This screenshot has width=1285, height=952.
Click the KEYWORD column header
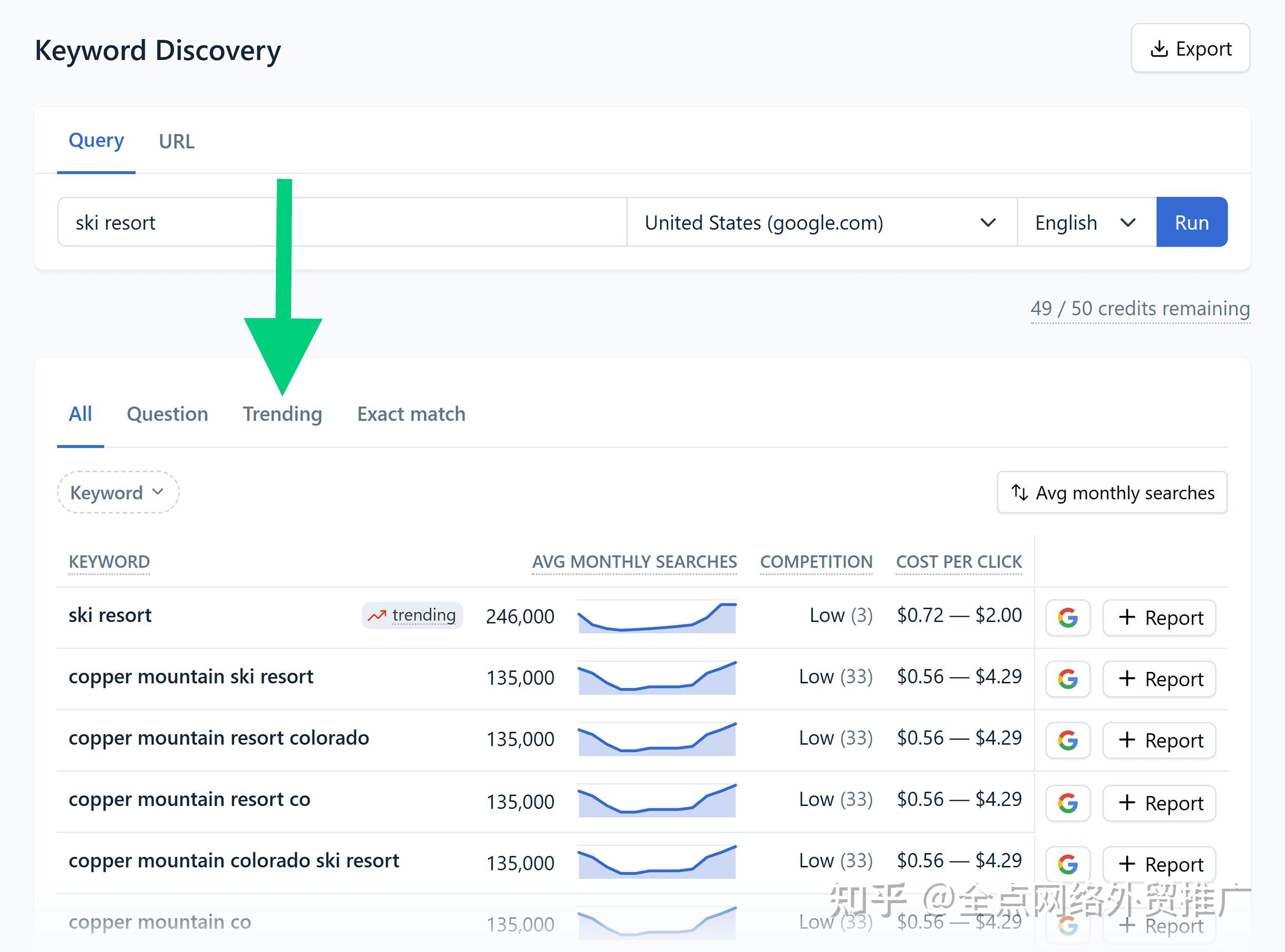[109, 562]
